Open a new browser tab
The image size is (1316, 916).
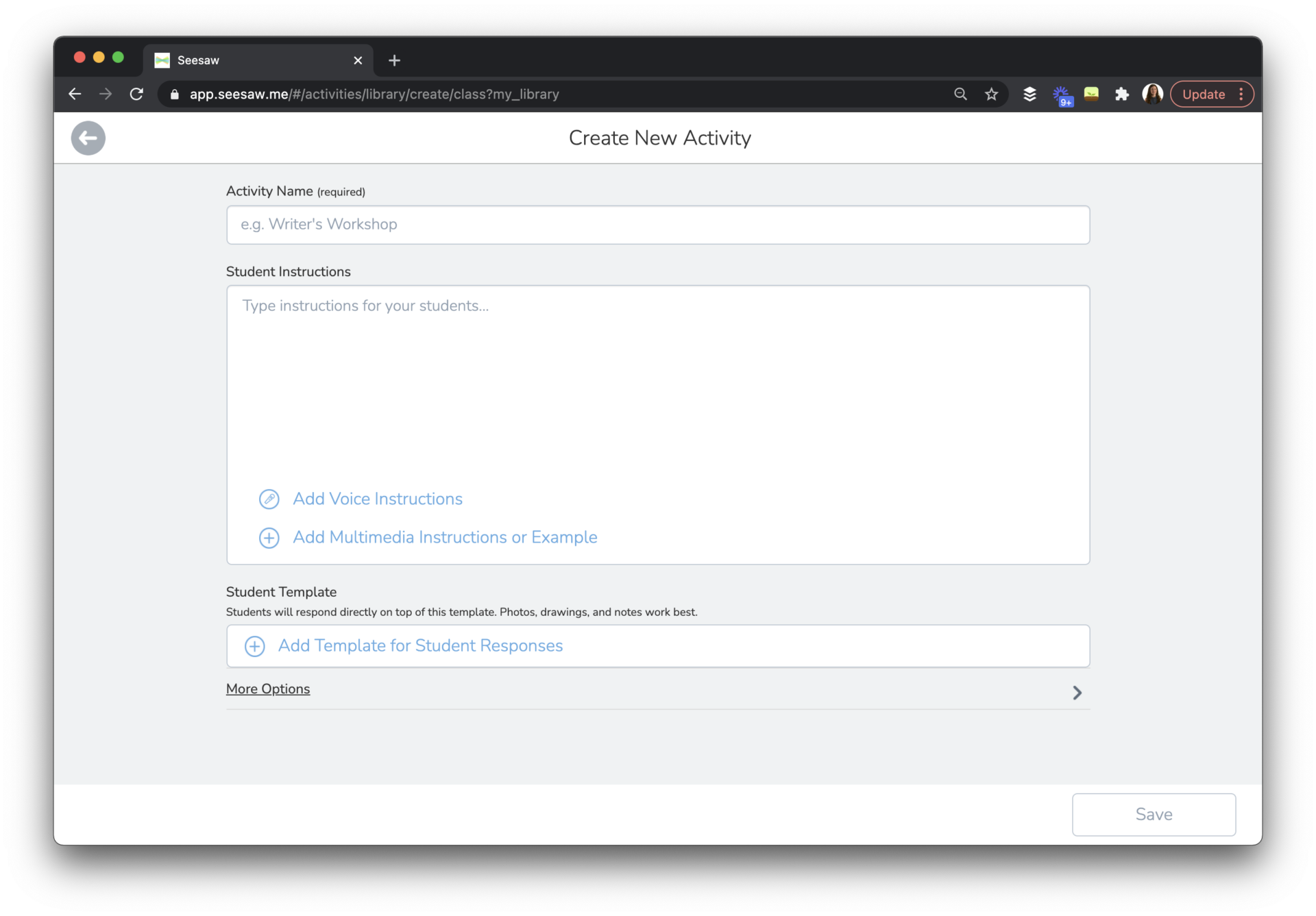pyautogui.click(x=394, y=60)
